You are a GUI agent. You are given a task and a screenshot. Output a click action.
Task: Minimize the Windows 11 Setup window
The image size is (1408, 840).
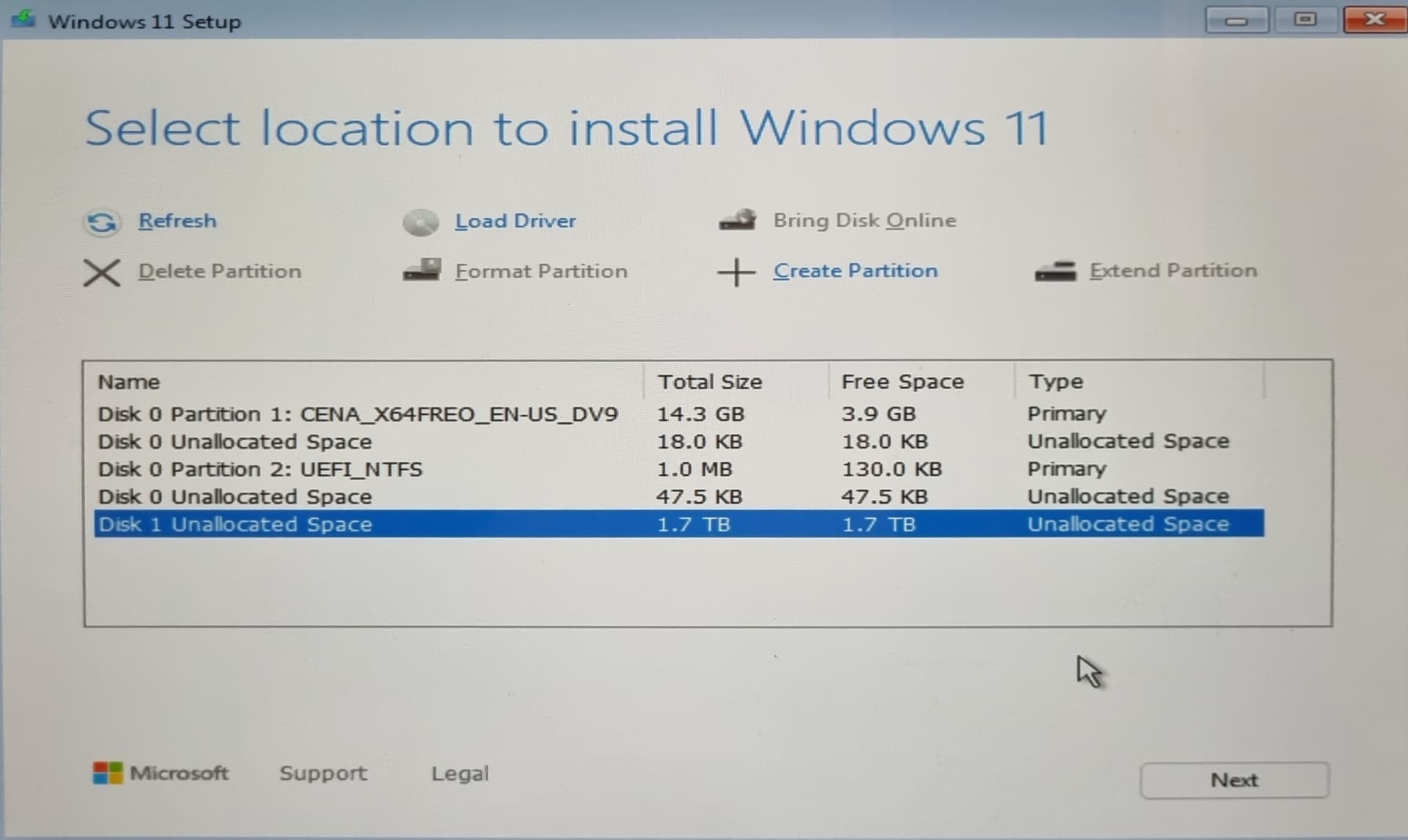click(x=1236, y=20)
